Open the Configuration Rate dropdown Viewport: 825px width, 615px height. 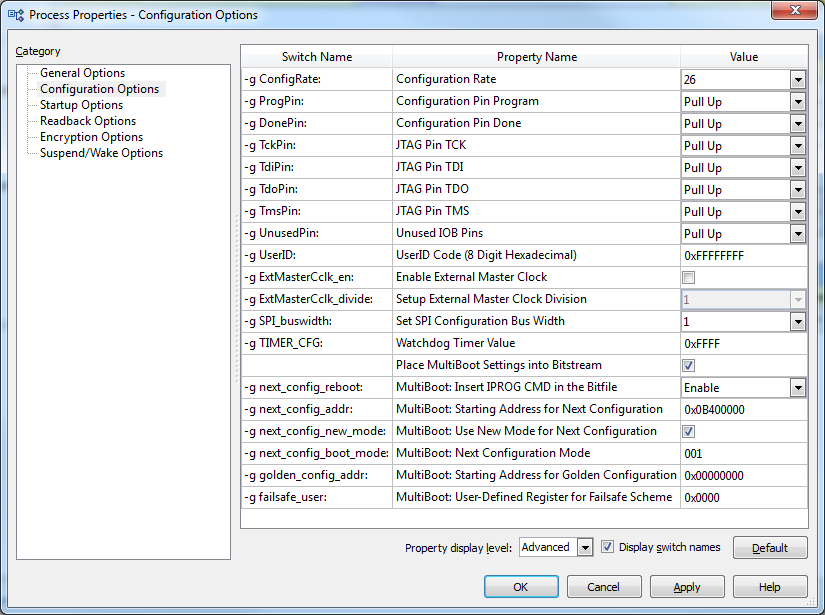(798, 80)
